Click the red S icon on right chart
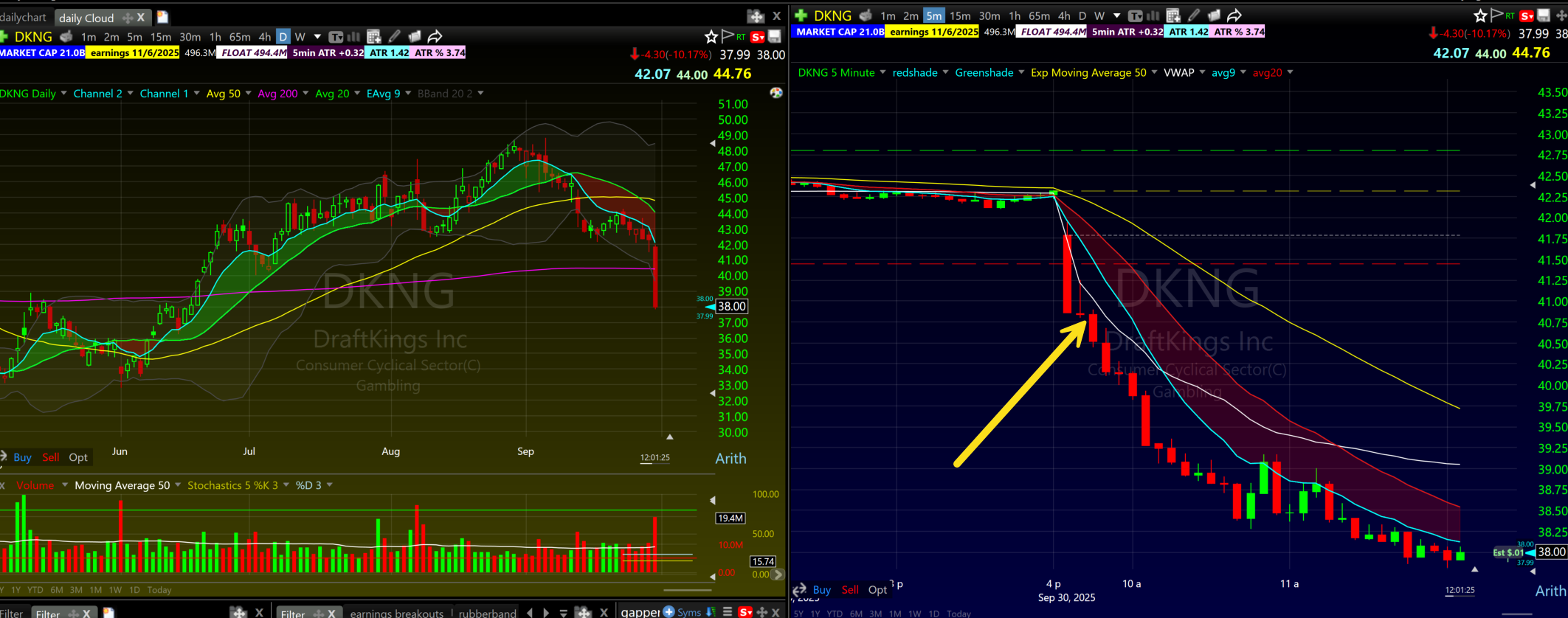 tap(1527, 16)
